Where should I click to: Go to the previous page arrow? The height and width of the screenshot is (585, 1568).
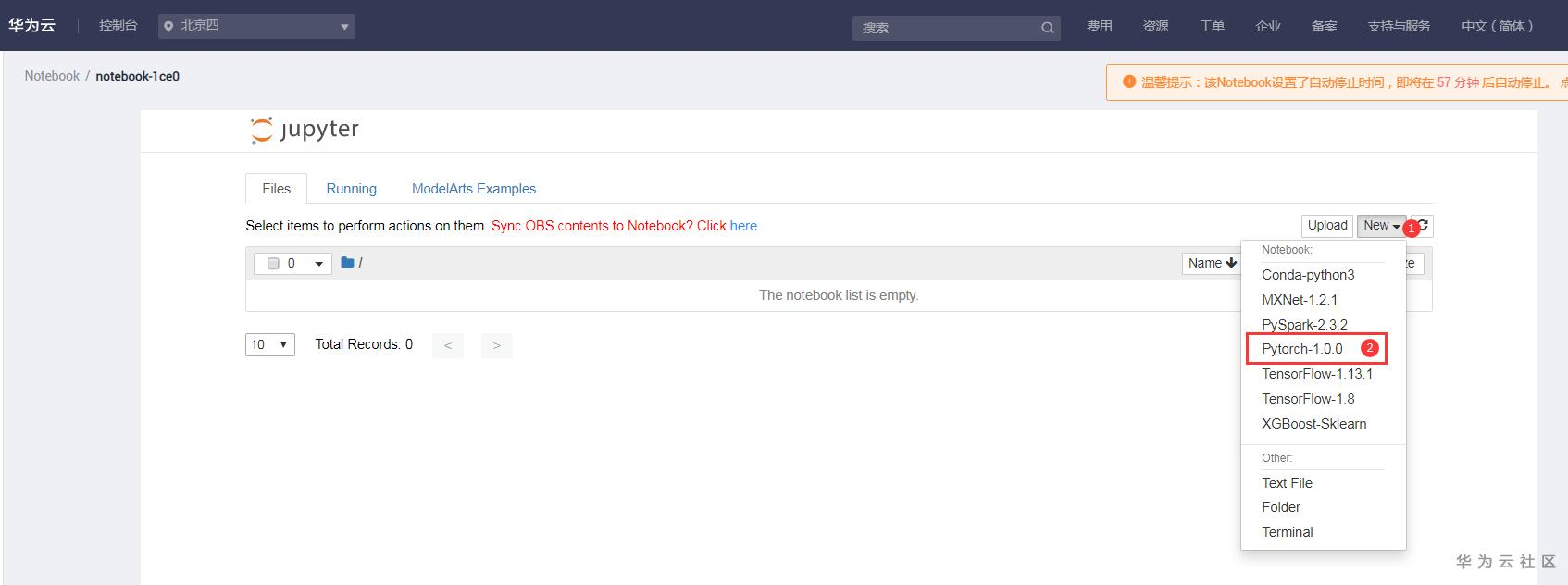click(x=448, y=345)
